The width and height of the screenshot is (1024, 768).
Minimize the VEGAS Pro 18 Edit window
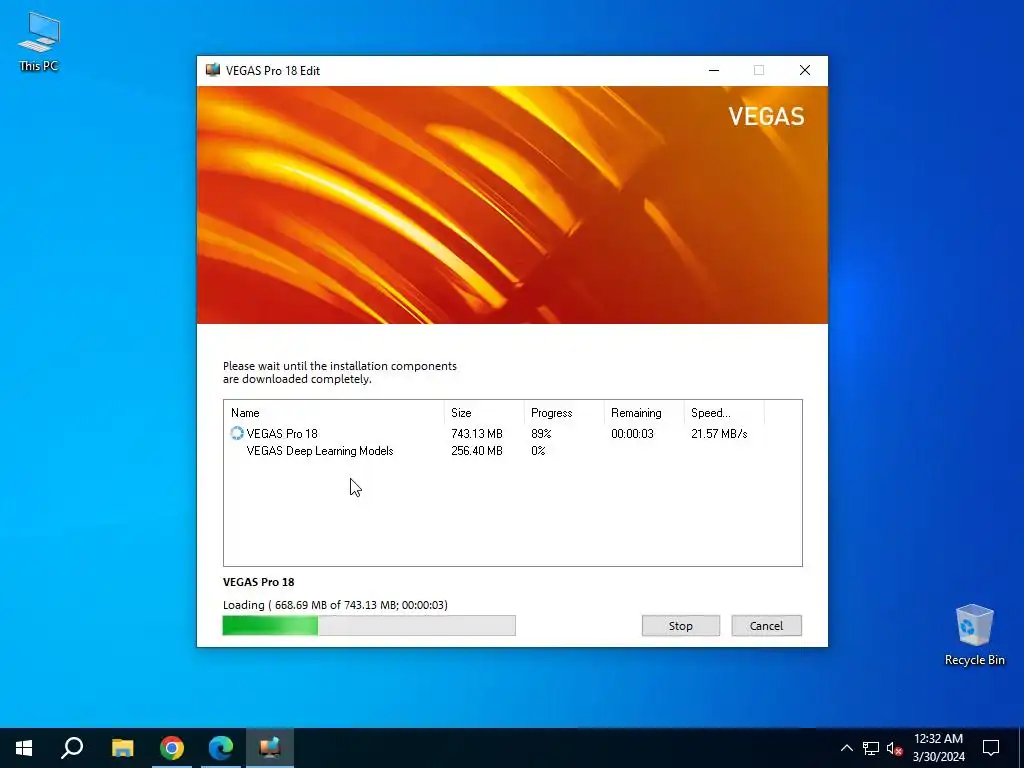pyautogui.click(x=714, y=70)
